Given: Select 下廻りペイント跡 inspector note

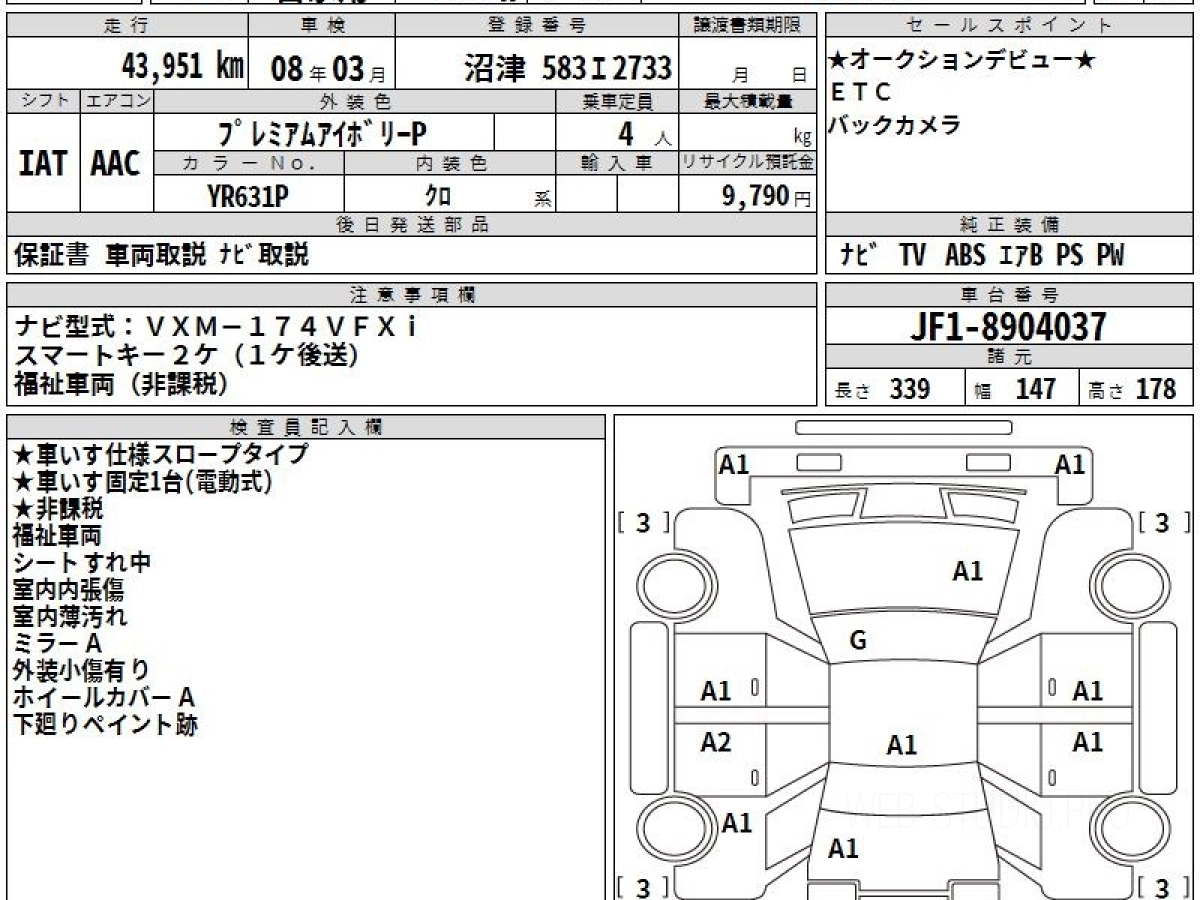Looking at the screenshot, I should [x=105, y=724].
